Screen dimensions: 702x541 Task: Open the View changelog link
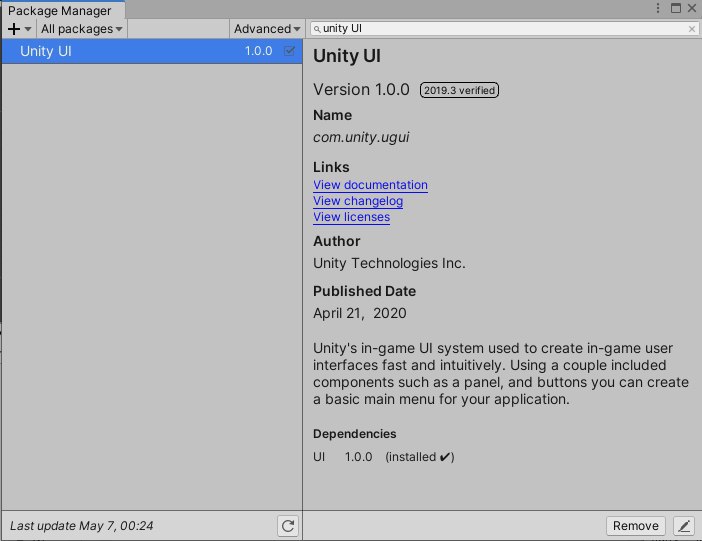(358, 201)
